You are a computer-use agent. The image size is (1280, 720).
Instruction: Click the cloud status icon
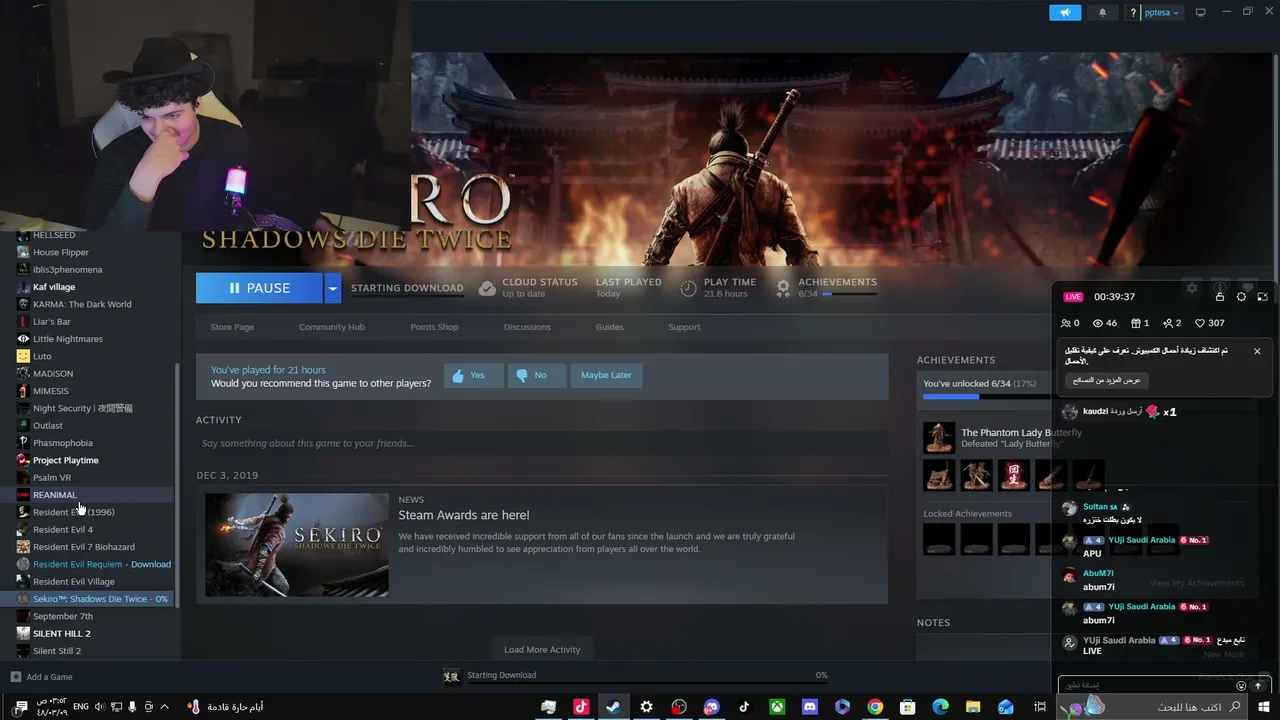click(487, 288)
